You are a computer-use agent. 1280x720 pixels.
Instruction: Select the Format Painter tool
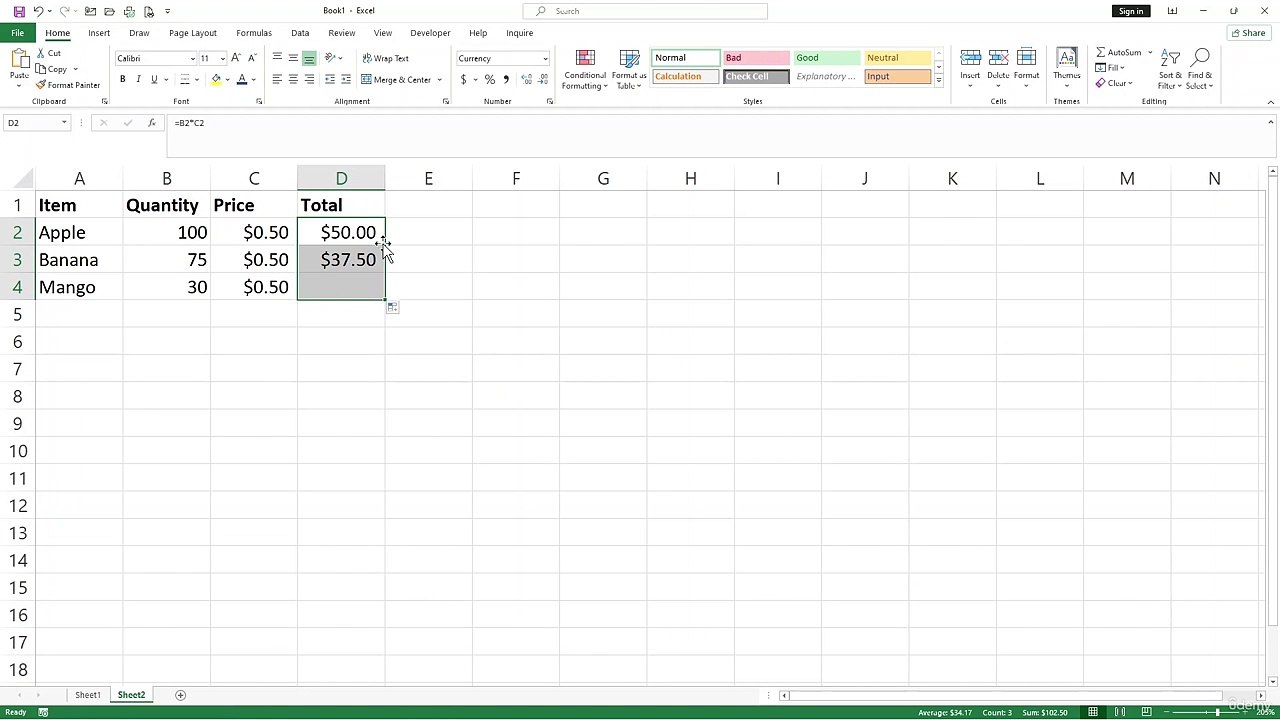pos(67,85)
